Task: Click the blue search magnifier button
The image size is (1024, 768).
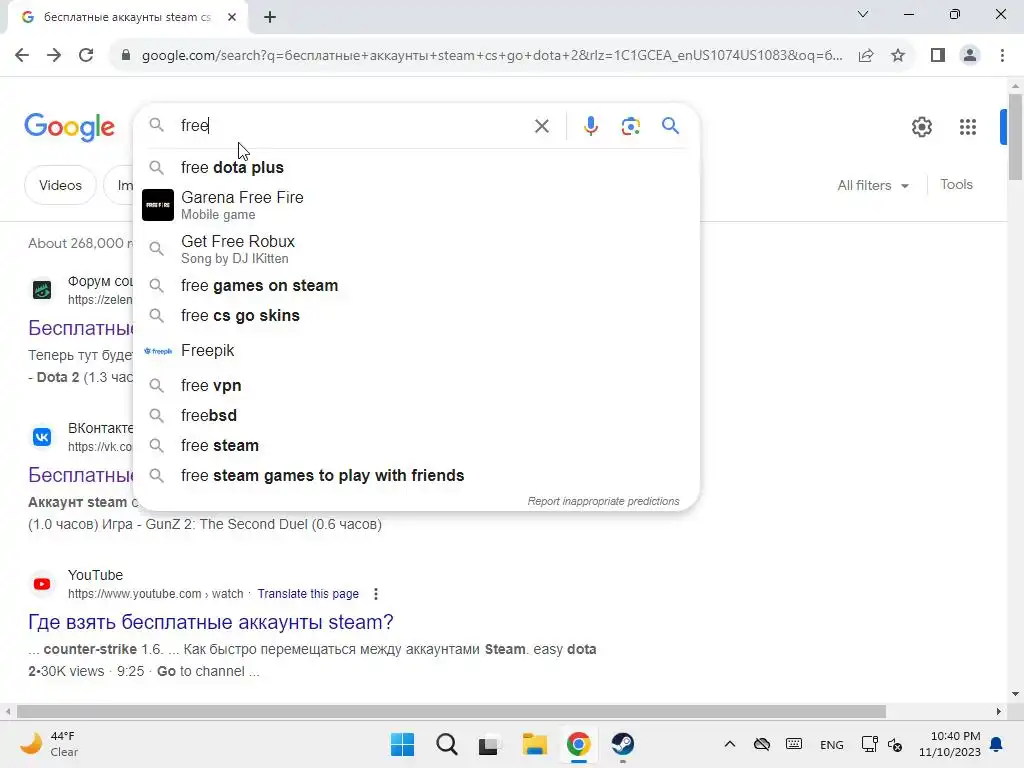Action: point(670,125)
